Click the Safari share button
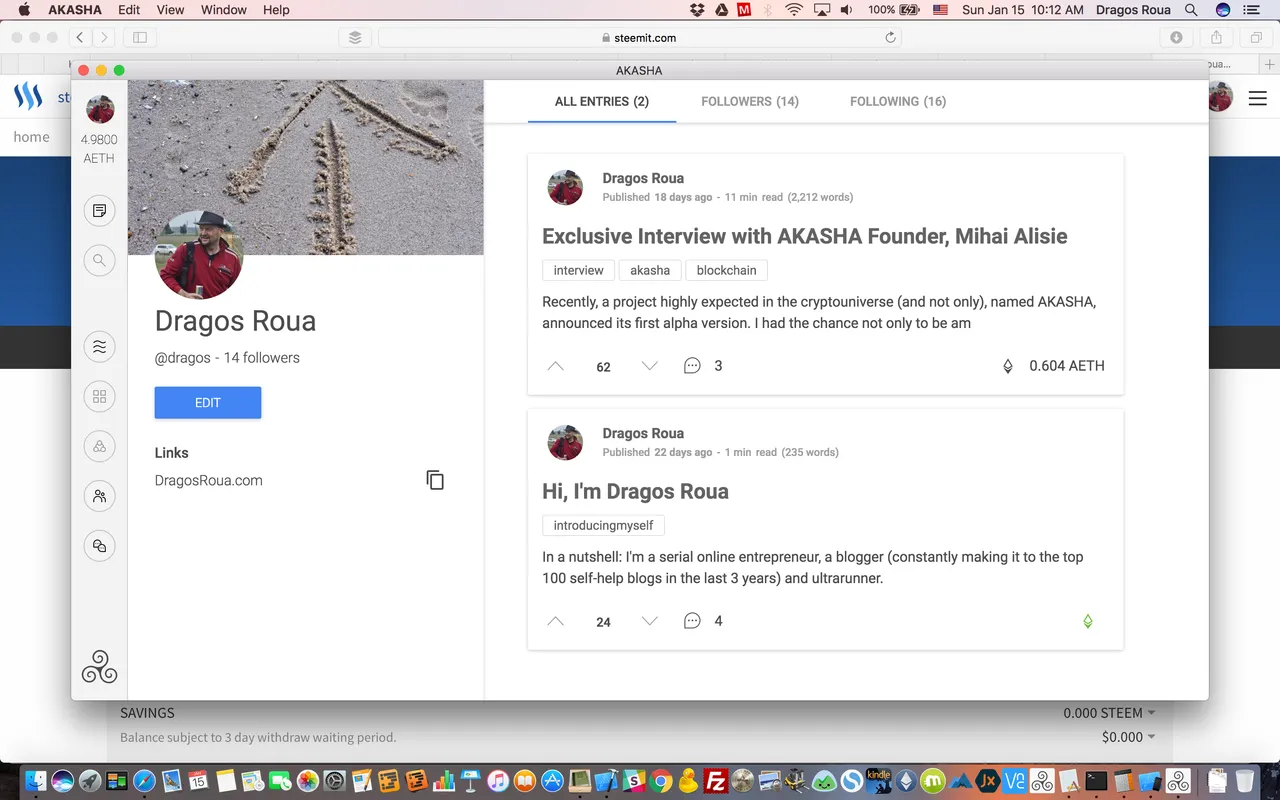Viewport: 1280px width, 800px height. [x=1216, y=37]
